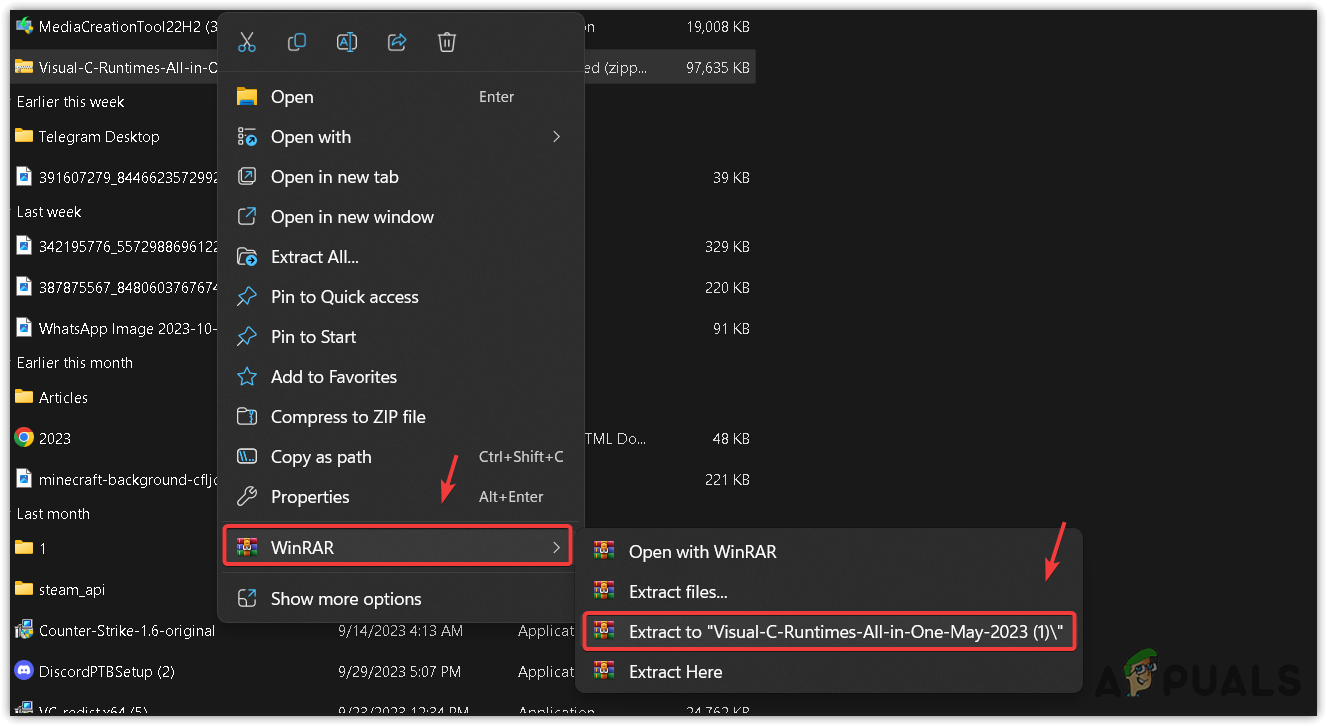Choose Open from the context menu
1327x726 pixels.
pos(401,97)
